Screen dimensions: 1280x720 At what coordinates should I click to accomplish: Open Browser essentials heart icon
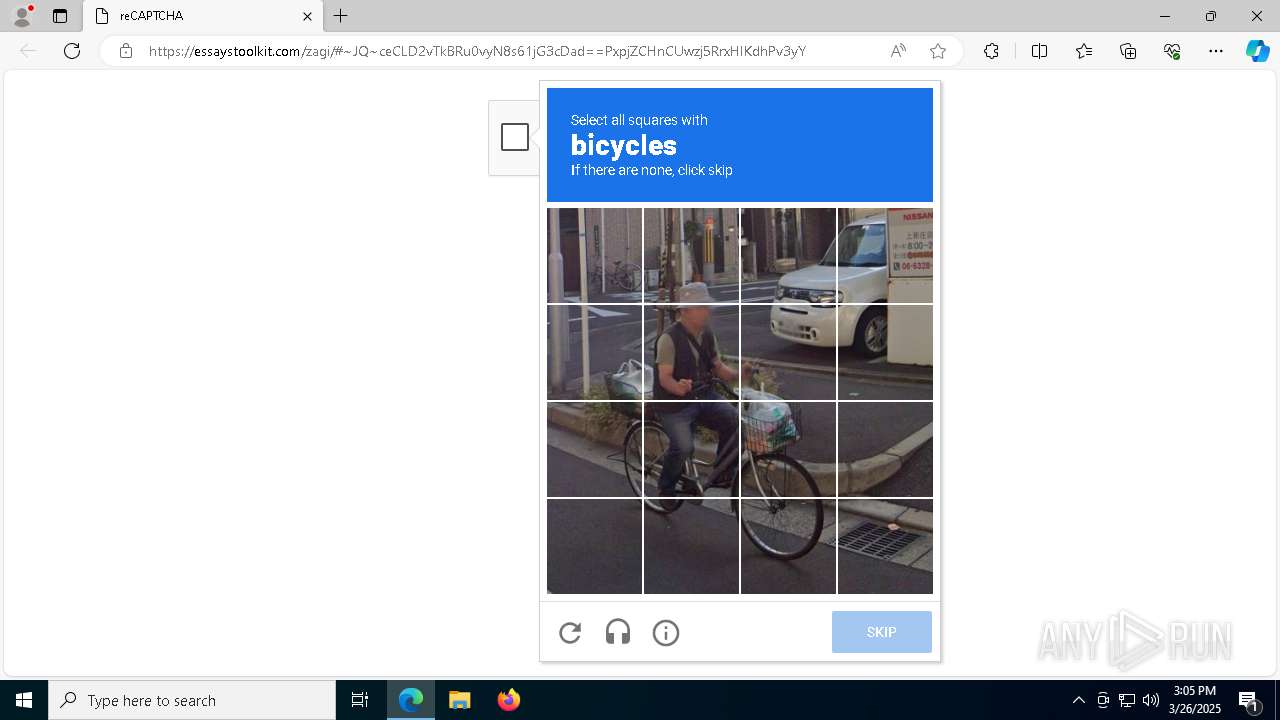(1172, 51)
